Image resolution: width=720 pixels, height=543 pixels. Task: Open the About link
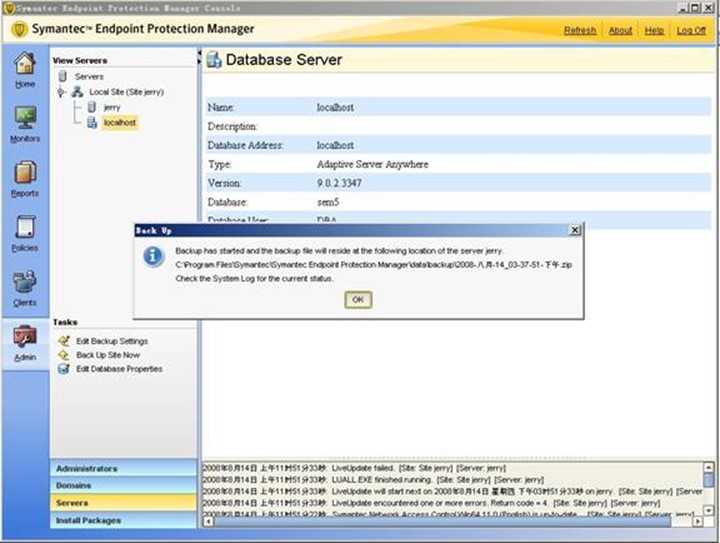pos(620,30)
